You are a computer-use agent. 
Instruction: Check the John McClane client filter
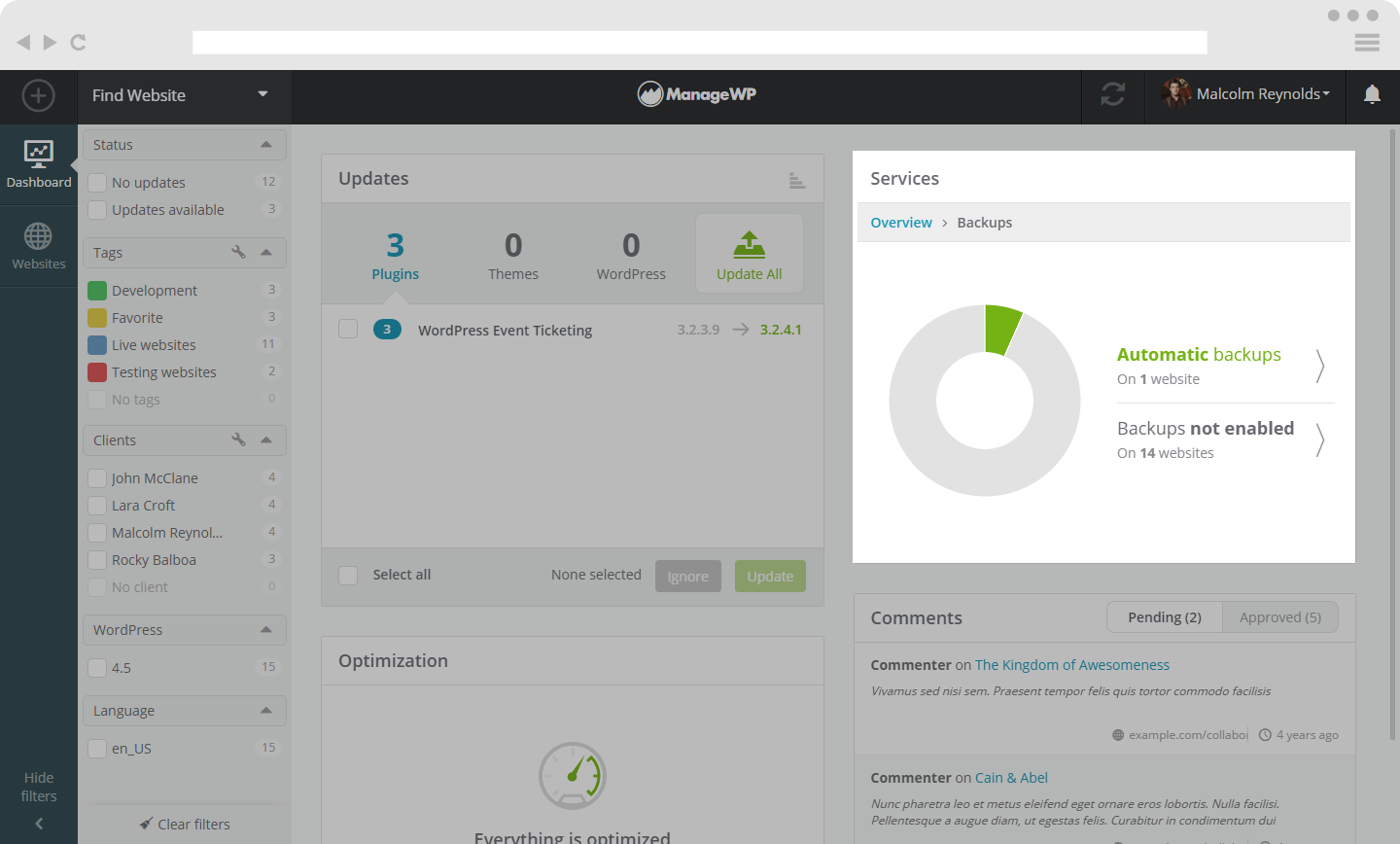(x=97, y=478)
